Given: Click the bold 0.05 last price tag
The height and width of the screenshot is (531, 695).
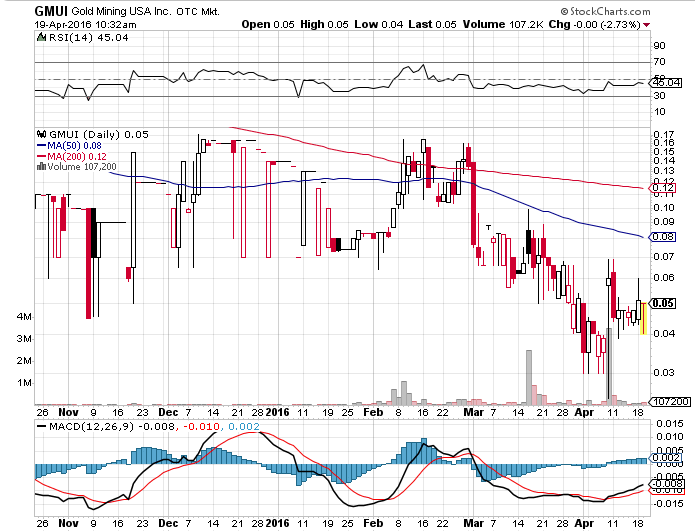Looking at the screenshot, I should point(663,304).
